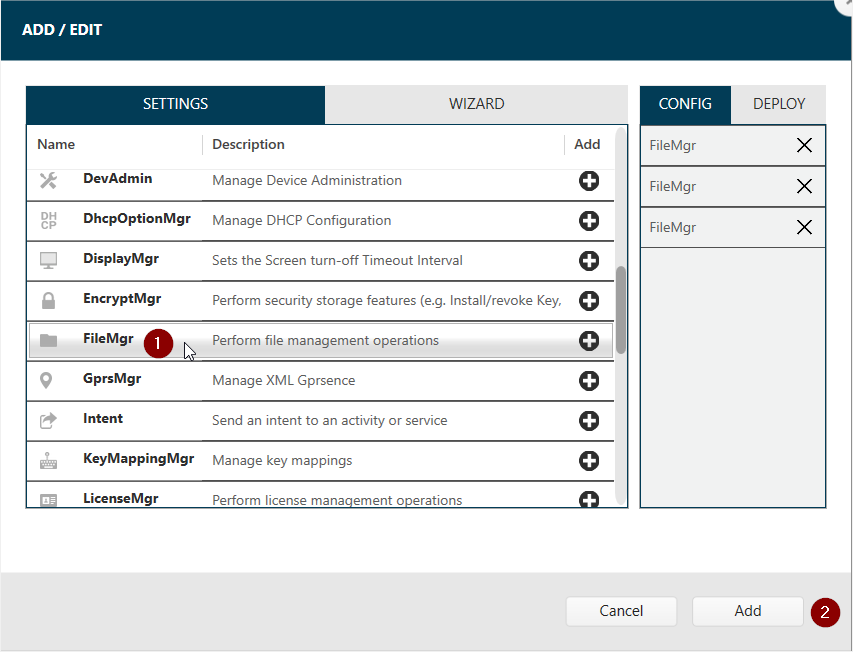Click the Cancel button

[621, 611]
